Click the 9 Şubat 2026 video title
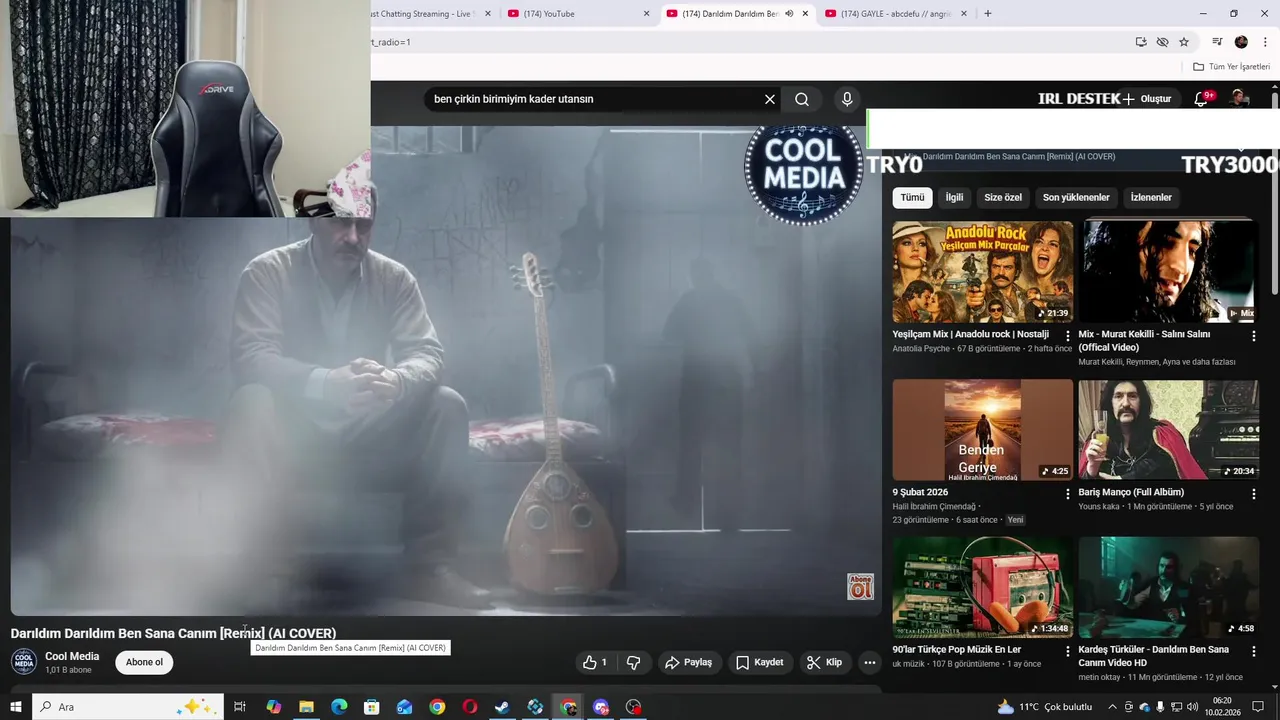The width and height of the screenshot is (1280, 720). click(920, 492)
